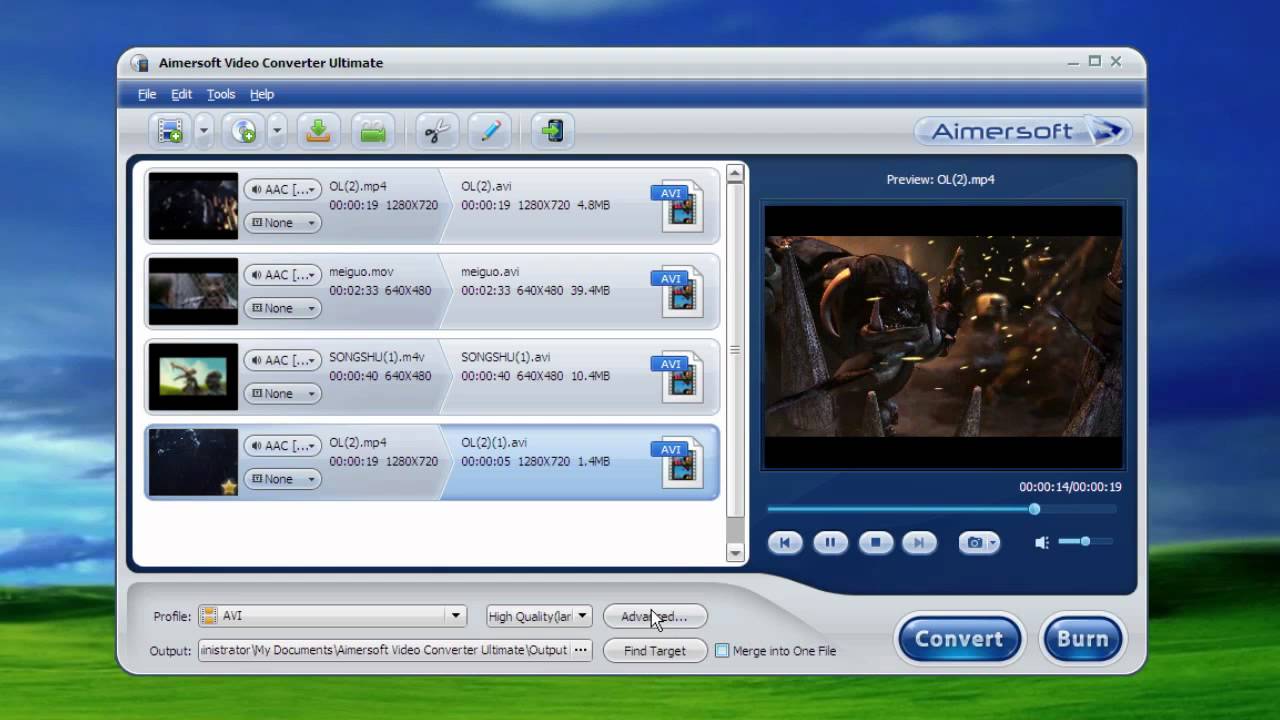Click the Load DVD disc icon
This screenshot has width=1280, height=720.
point(244,131)
